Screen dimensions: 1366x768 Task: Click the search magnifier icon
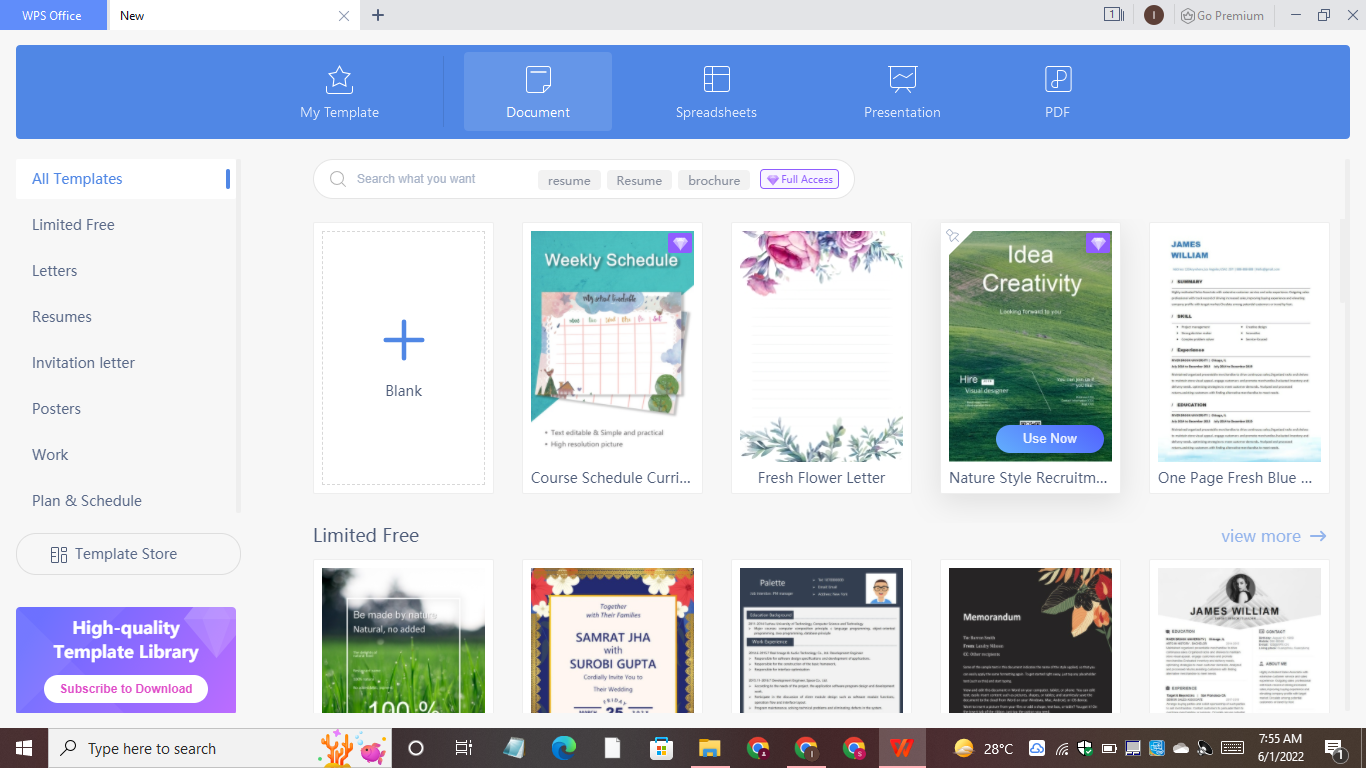[x=337, y=179]
